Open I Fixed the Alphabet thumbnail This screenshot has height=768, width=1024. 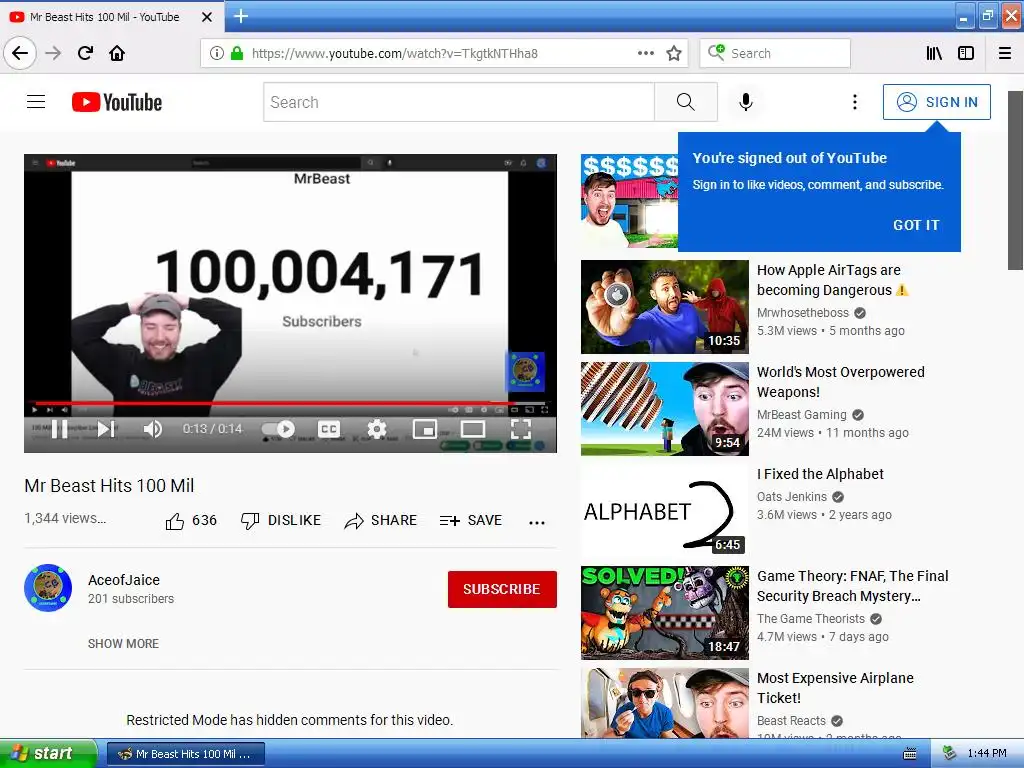click(665, 511)
